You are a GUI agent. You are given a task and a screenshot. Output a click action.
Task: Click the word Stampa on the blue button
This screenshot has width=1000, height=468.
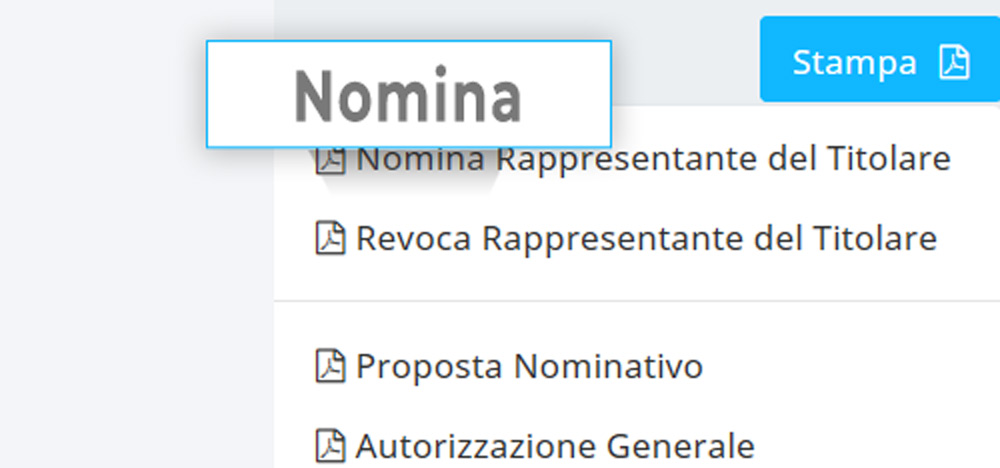(x=854, y=62)
